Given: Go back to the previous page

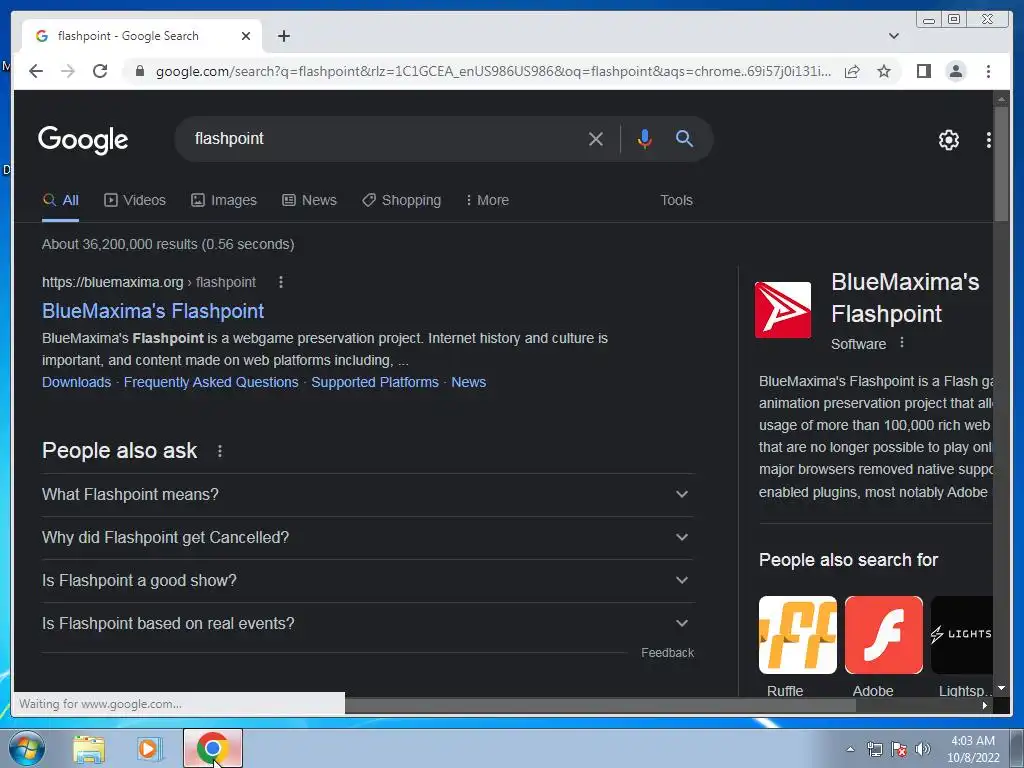Looking at the screenshot, I should 36,71.
